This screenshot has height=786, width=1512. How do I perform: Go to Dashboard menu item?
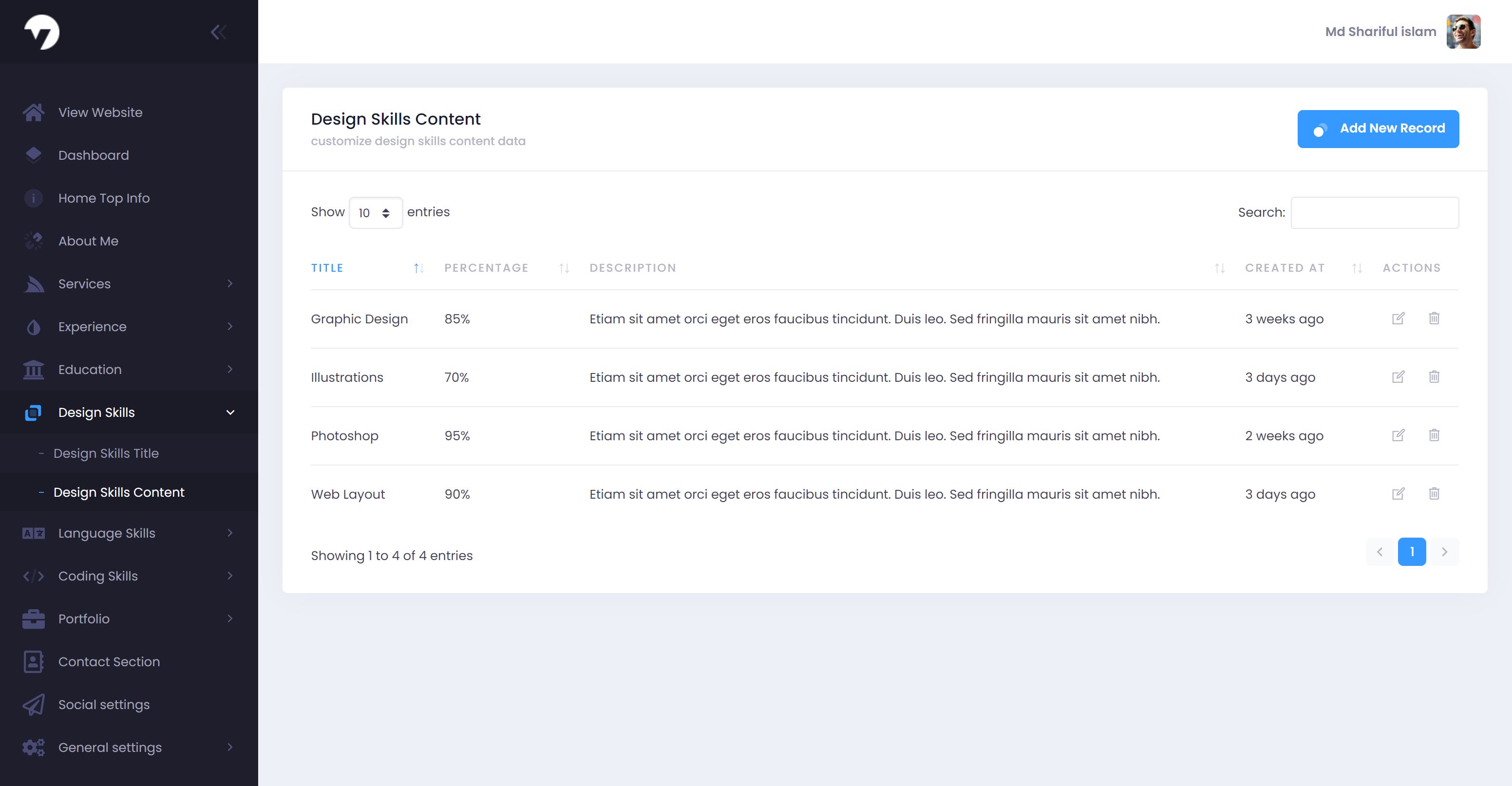(129, 155)
